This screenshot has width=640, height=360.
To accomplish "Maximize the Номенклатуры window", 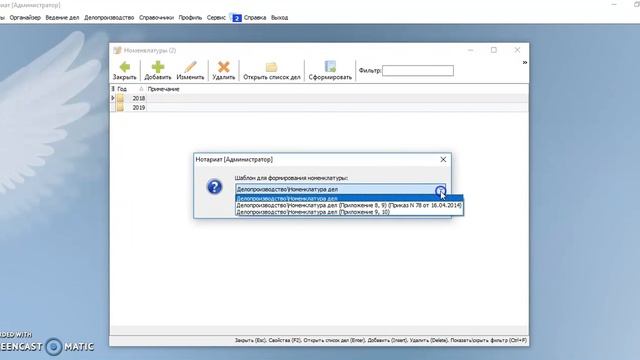I will coord(494,50).
